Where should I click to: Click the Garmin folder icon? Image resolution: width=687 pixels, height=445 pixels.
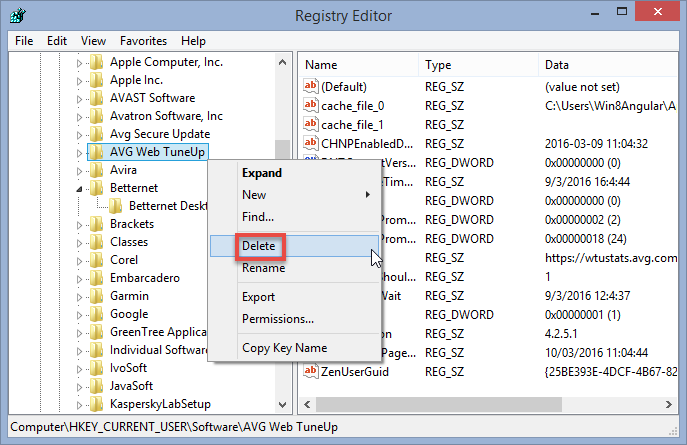point(96,296)
